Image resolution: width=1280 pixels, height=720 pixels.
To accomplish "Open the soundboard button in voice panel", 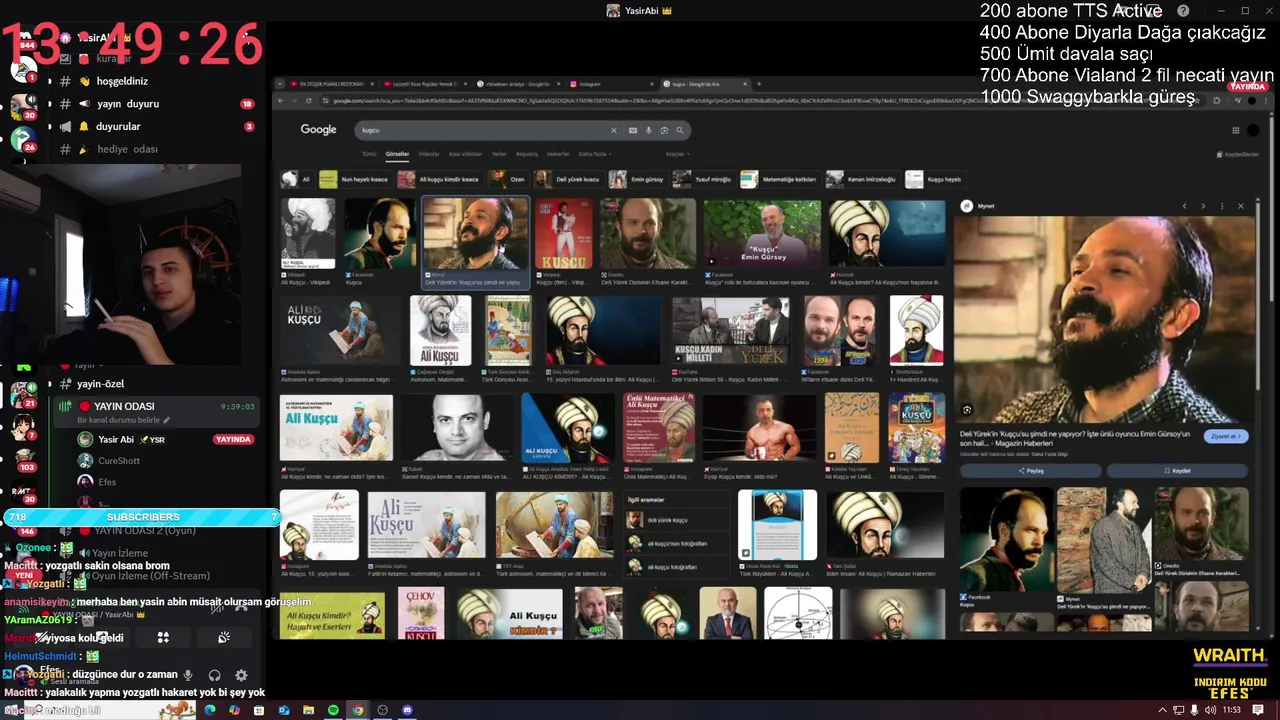I will coord(224,637).
